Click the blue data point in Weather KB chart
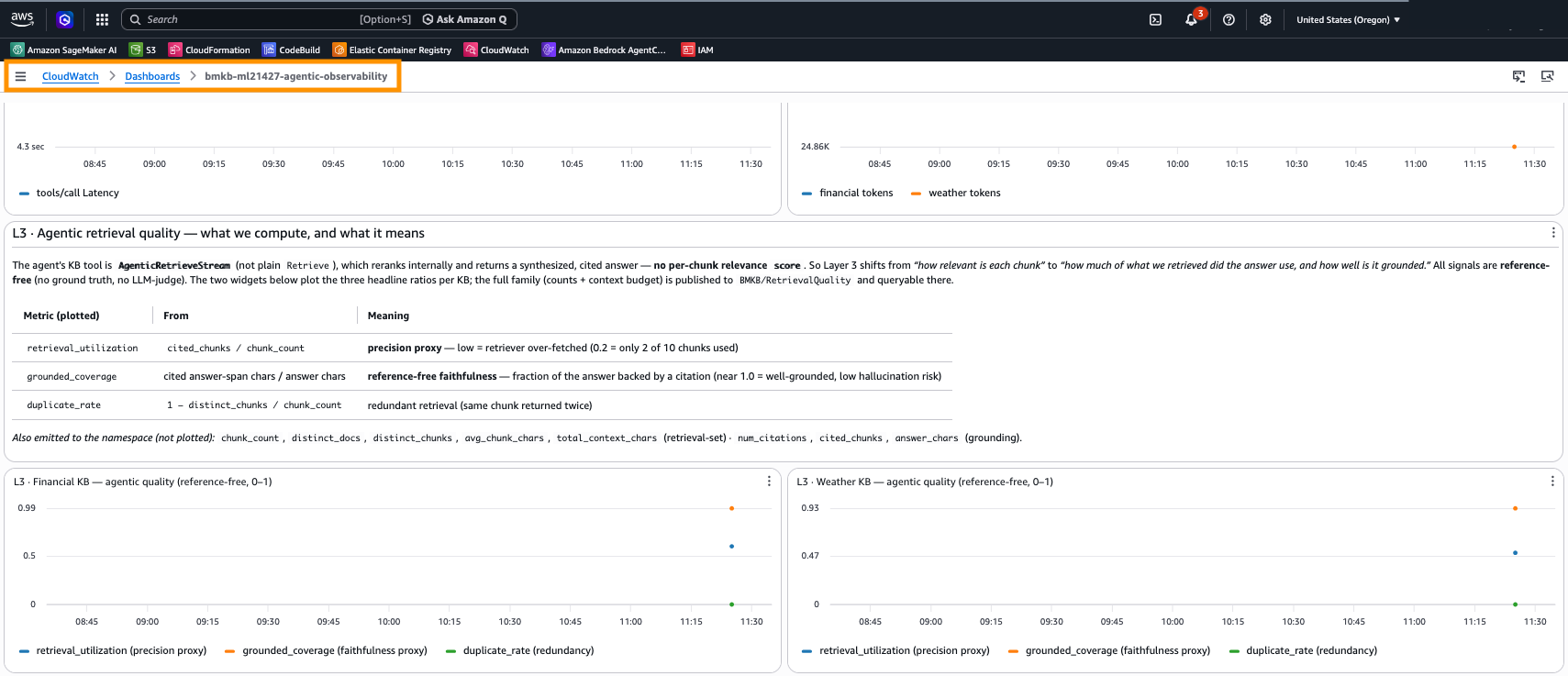 click(1515, 553)
